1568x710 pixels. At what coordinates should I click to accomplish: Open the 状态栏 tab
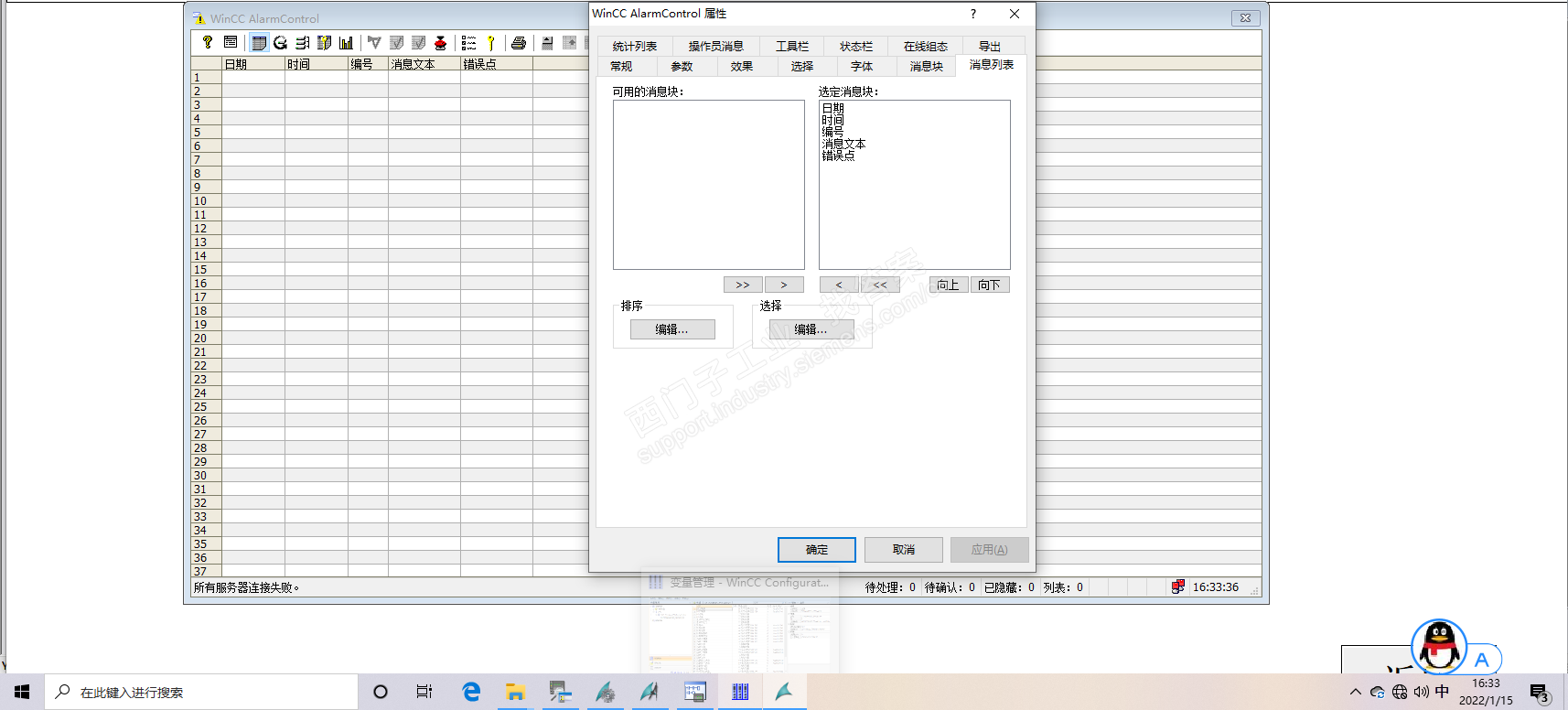click(856, 47)
